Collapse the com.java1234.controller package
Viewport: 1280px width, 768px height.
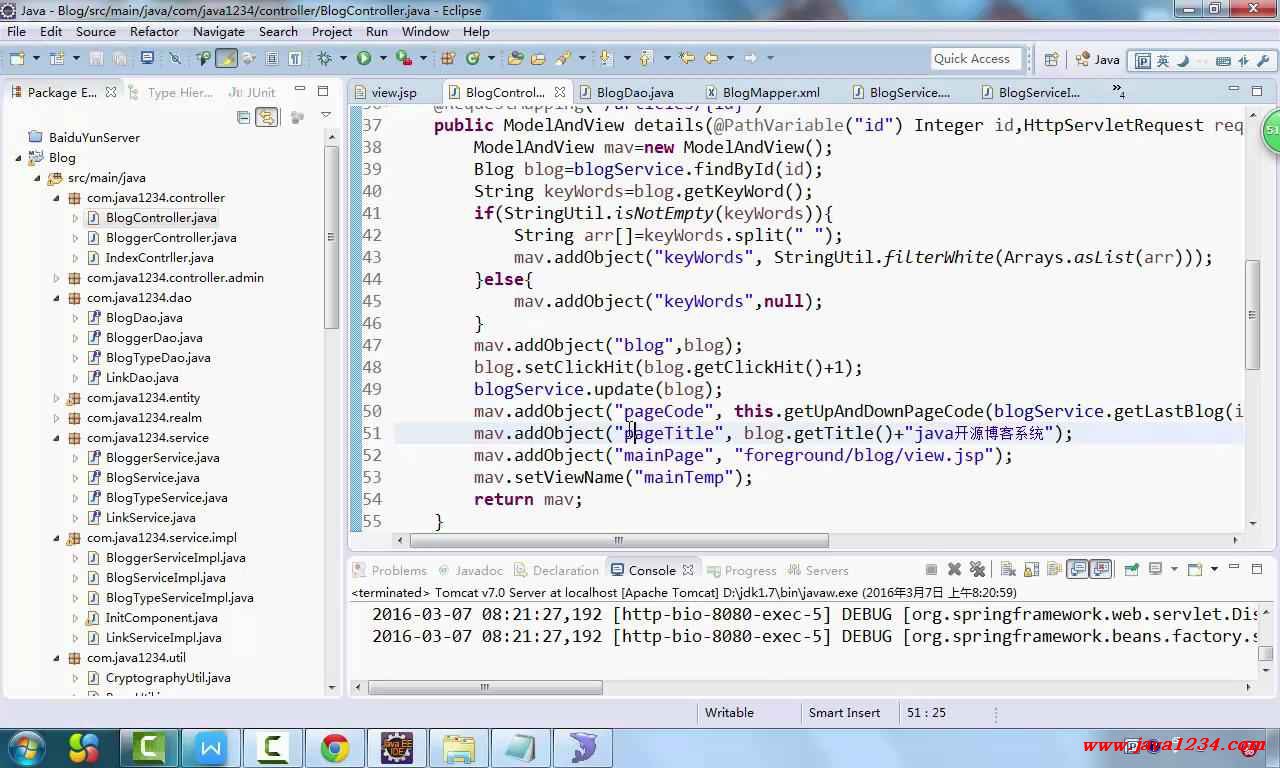click(57, 198)
